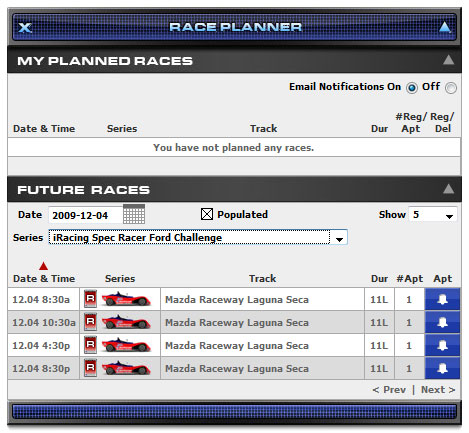The width and height of the screenshot is (469, 433).
Task: Select the 12.04 8:30a date cell
Action: tap(44, 299)
